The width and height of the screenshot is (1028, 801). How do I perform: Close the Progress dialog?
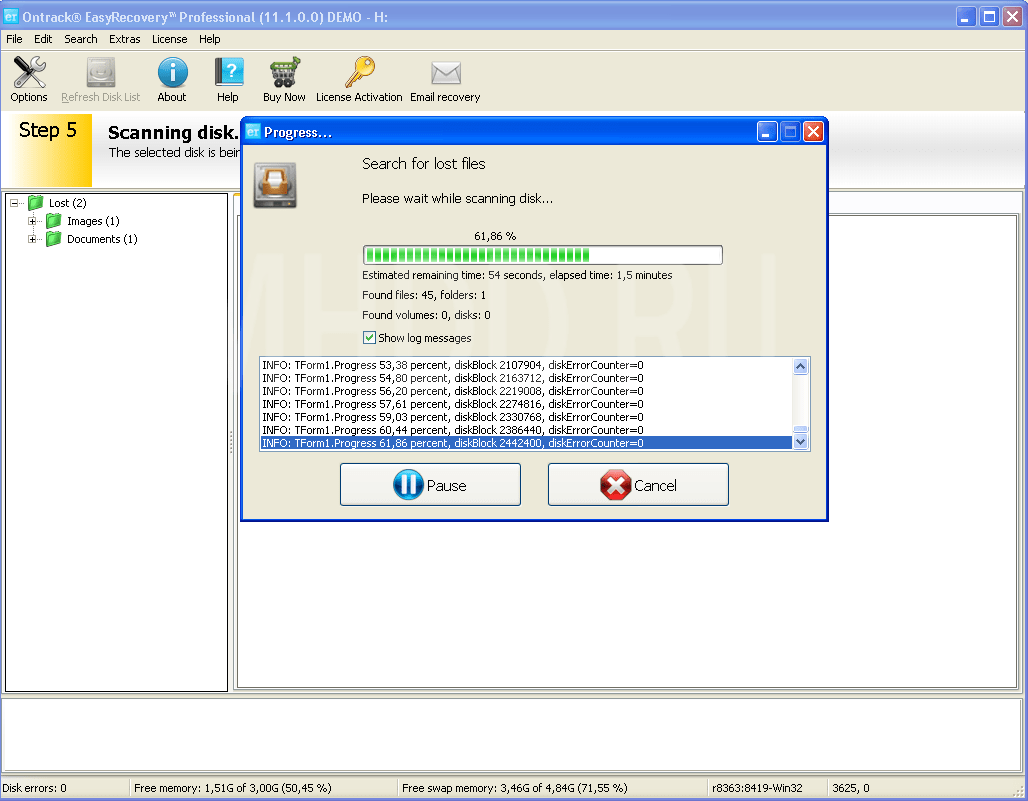click(x=814, y=132)
